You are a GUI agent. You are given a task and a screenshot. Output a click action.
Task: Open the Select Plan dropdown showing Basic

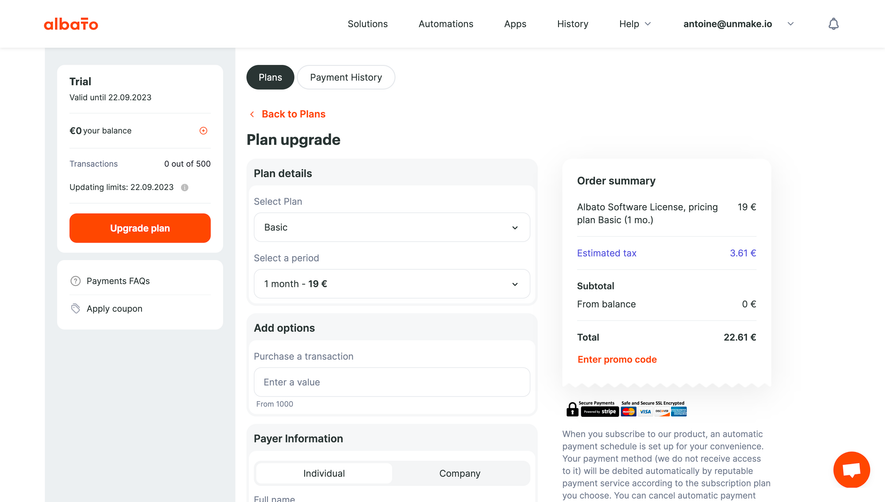tap(392, 227)
